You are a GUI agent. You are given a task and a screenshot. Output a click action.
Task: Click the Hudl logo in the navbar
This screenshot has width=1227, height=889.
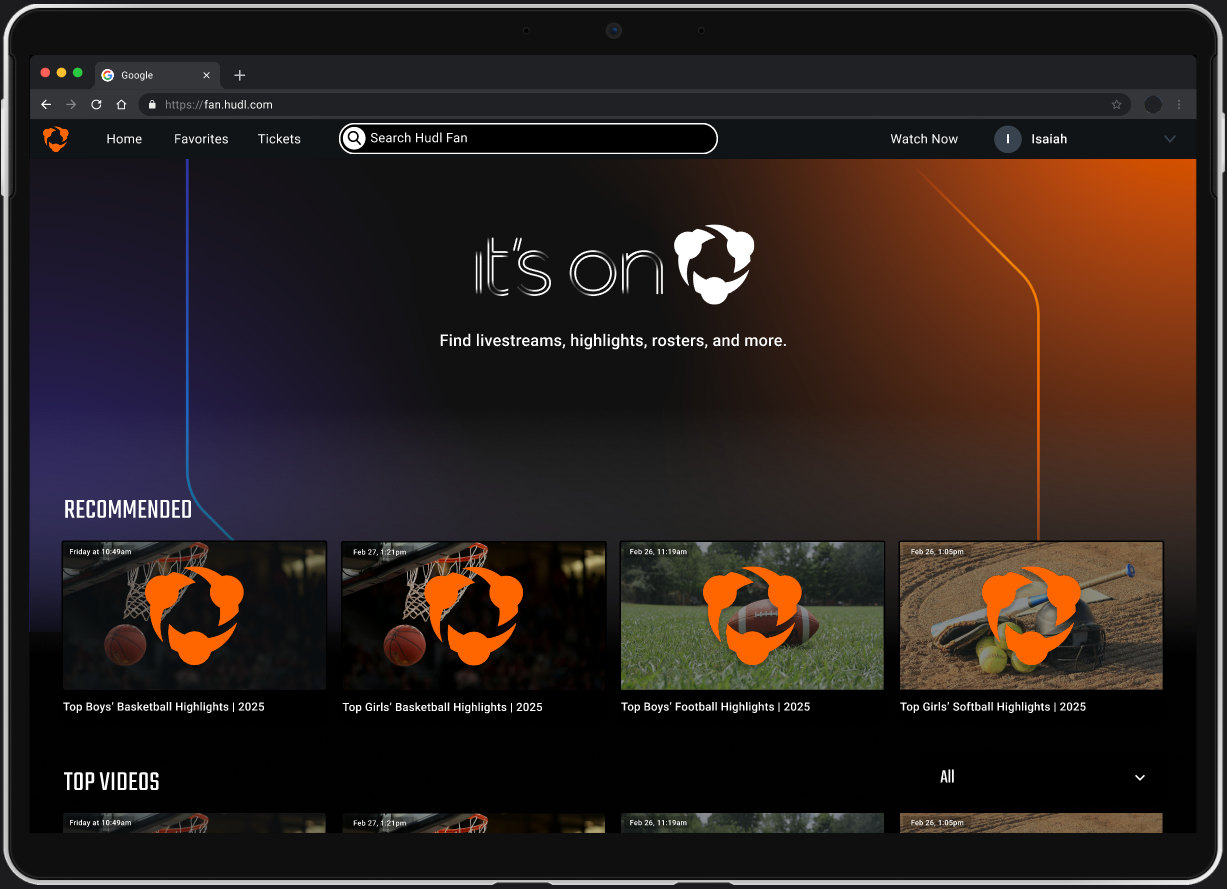[56, 139]
